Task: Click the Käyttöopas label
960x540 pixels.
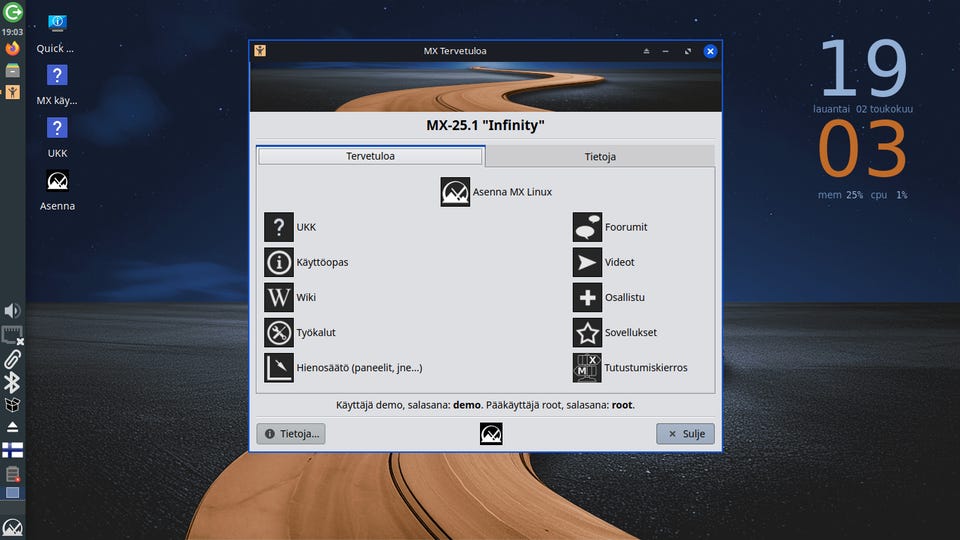Action: 322,262
